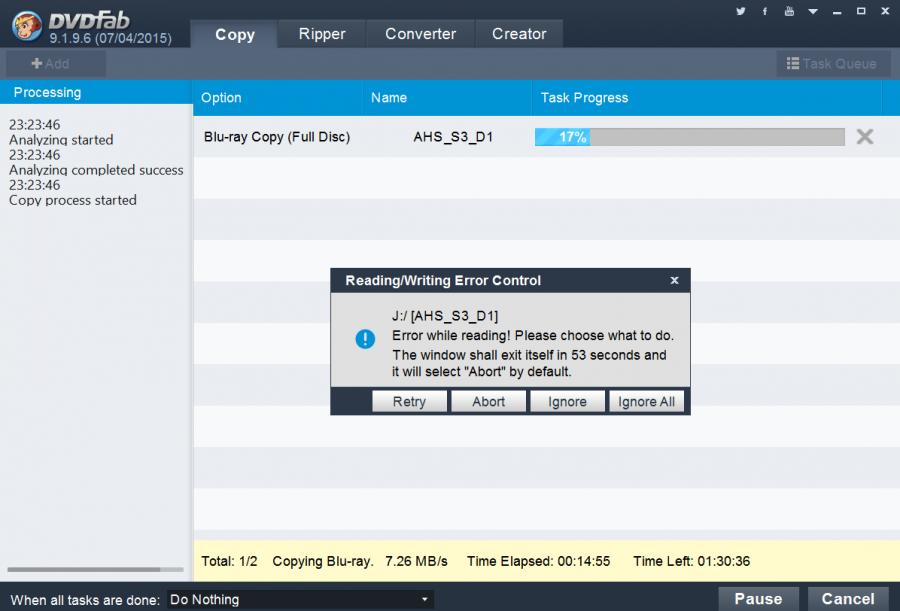Screen dimensions: 900x611
Task: Click the Task Progress column header
Action: click(706, 98)
